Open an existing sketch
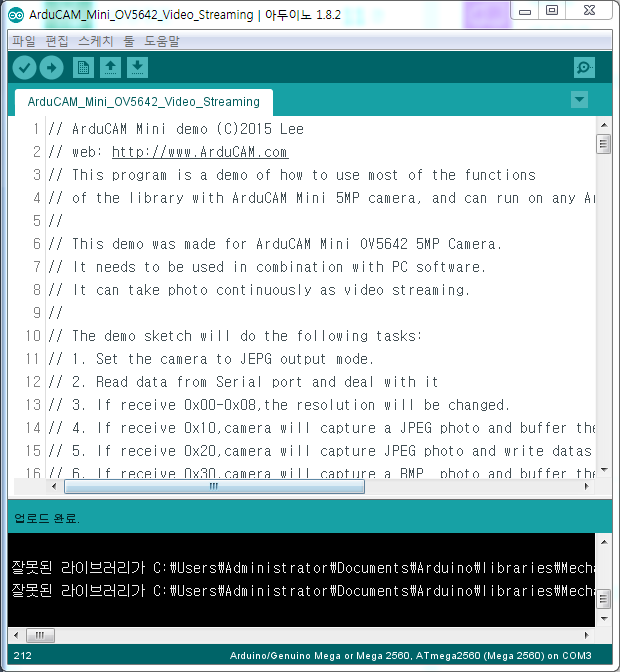Image resolution: width=620 pixels, height=672 pixels. tap(111, 68)
